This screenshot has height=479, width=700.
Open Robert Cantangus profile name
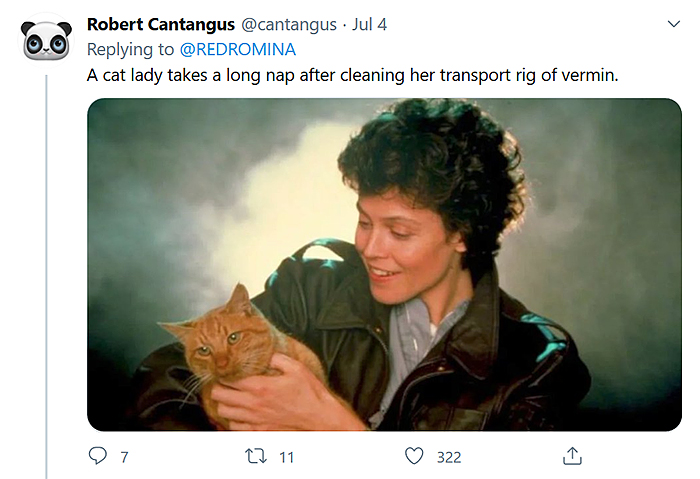tap(162, 24)
